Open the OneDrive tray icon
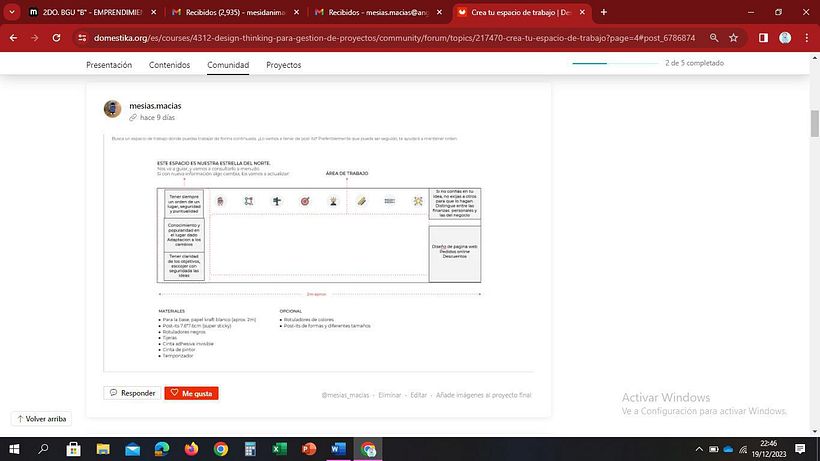Image resolution: width=820 pixels, height=461 pixels. tap(728, 449)
